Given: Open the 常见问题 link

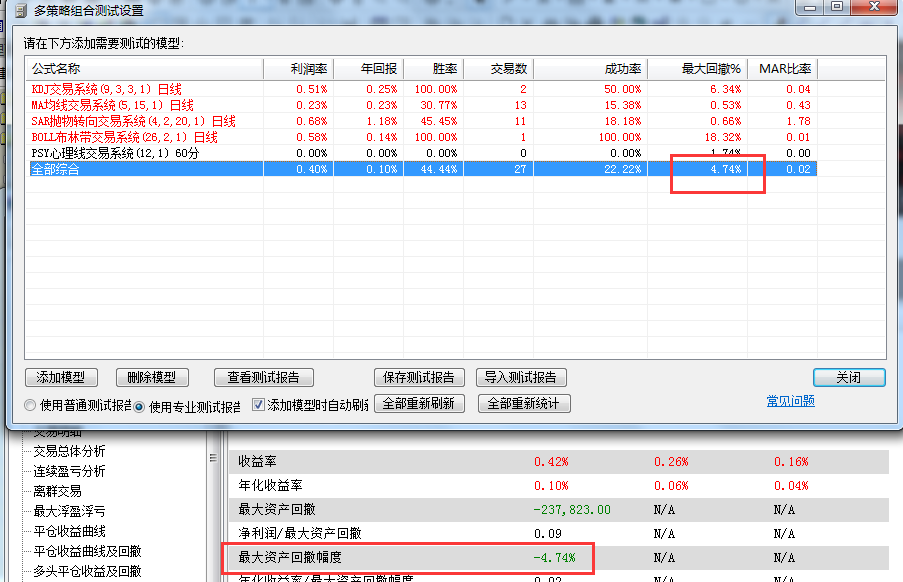Looking at the screenshot, I should pos(790,401).
